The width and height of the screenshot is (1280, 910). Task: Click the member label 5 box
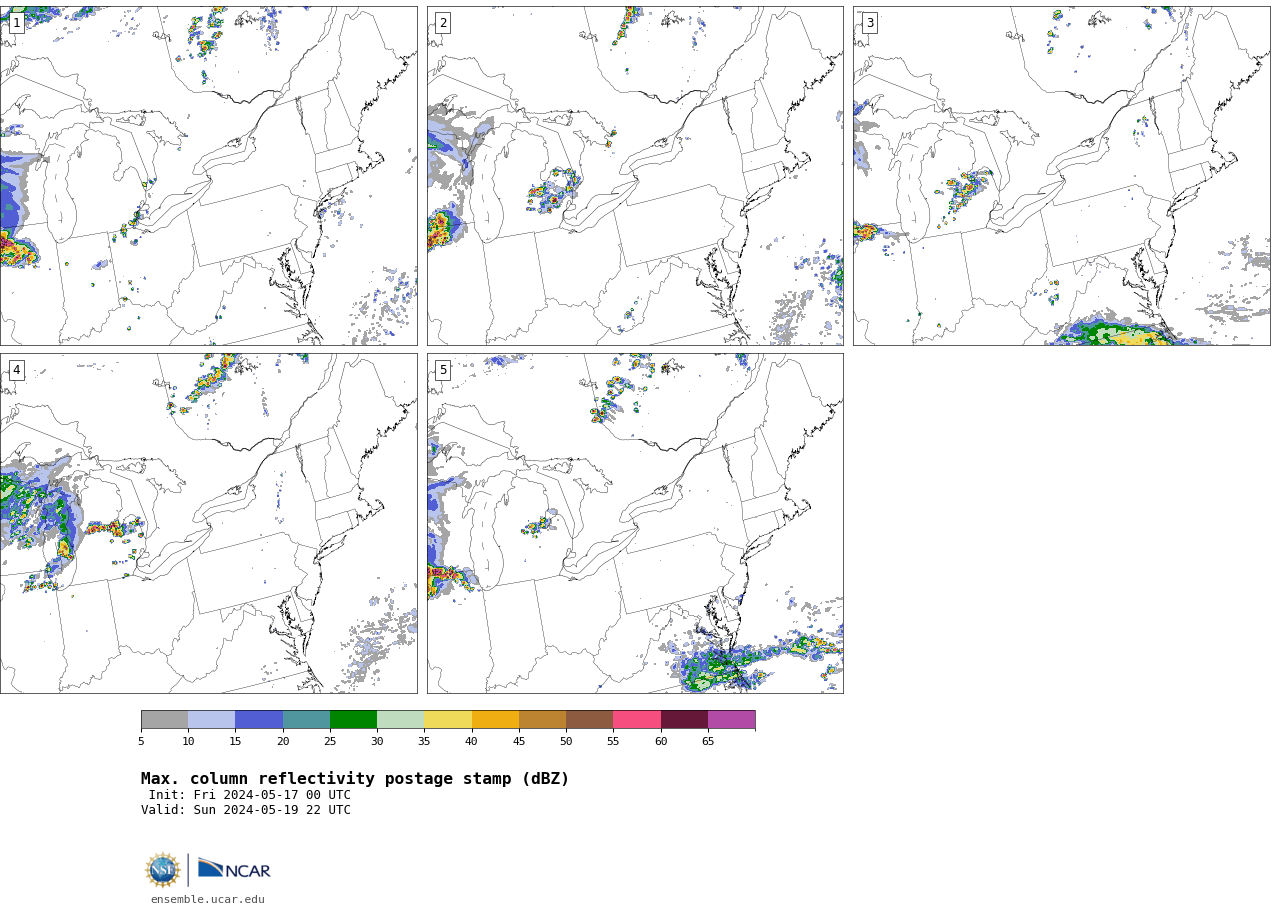(443, 370)
